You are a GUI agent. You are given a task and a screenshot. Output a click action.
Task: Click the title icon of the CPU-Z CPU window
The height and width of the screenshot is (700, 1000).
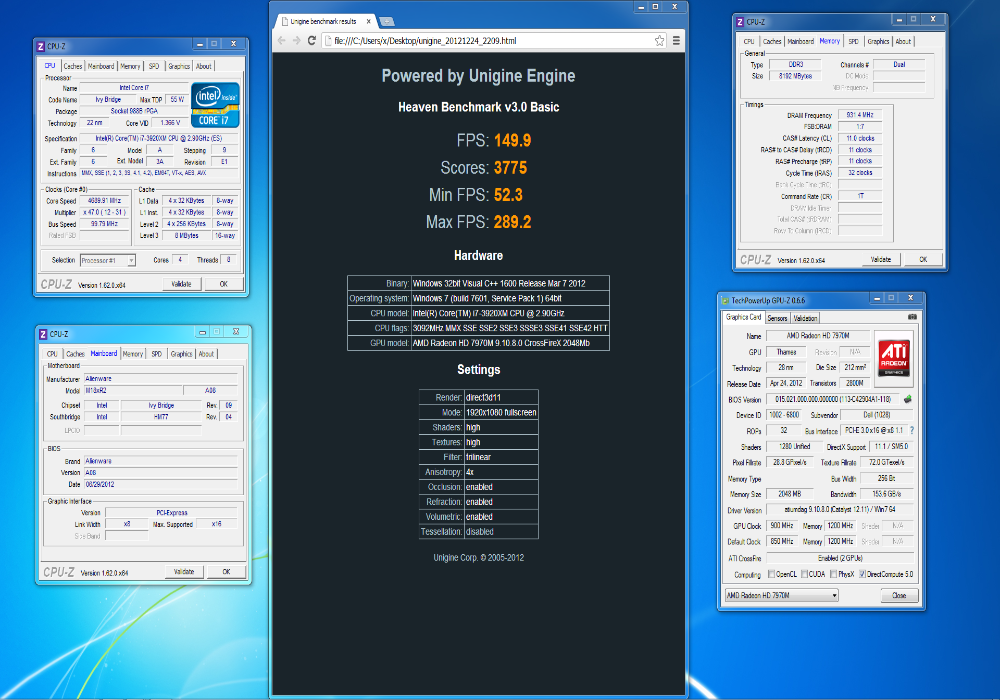pos(41,47)
